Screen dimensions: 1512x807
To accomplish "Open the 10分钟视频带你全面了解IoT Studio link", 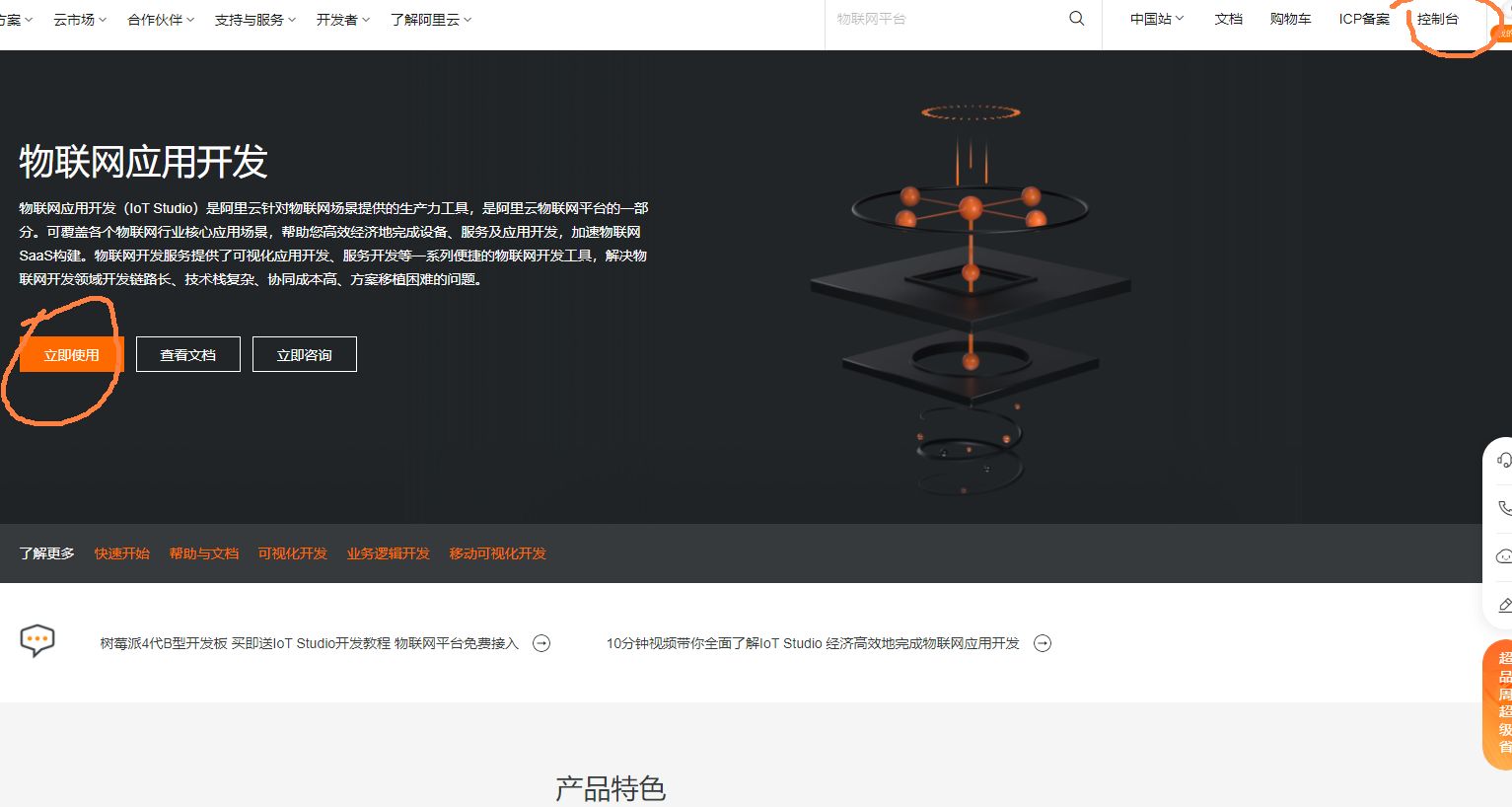I will coord(813,643).
